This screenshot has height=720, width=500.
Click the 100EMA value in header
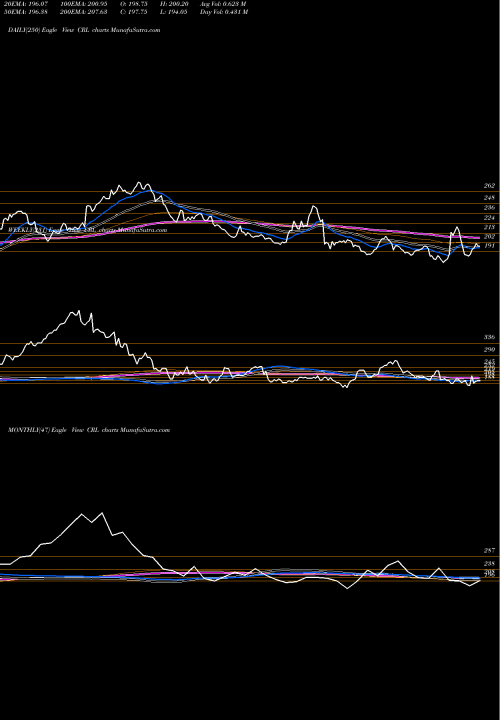click(x=84, y=4)
